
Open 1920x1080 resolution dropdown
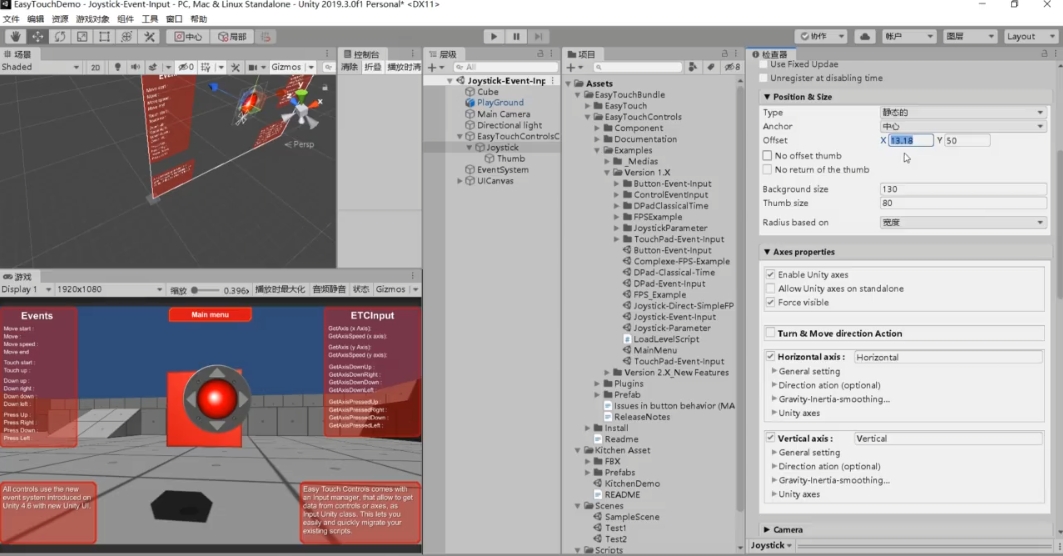click(x=109, y=290)
